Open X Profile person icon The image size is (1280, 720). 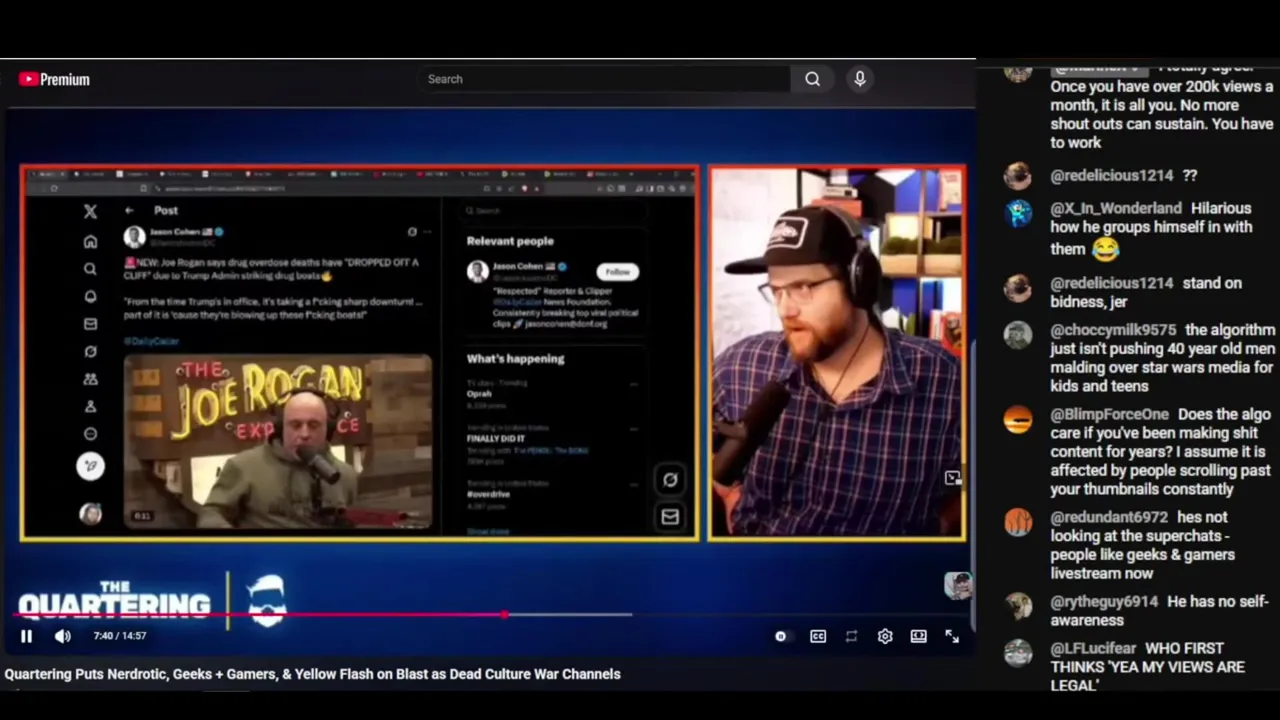pos(90,406)
